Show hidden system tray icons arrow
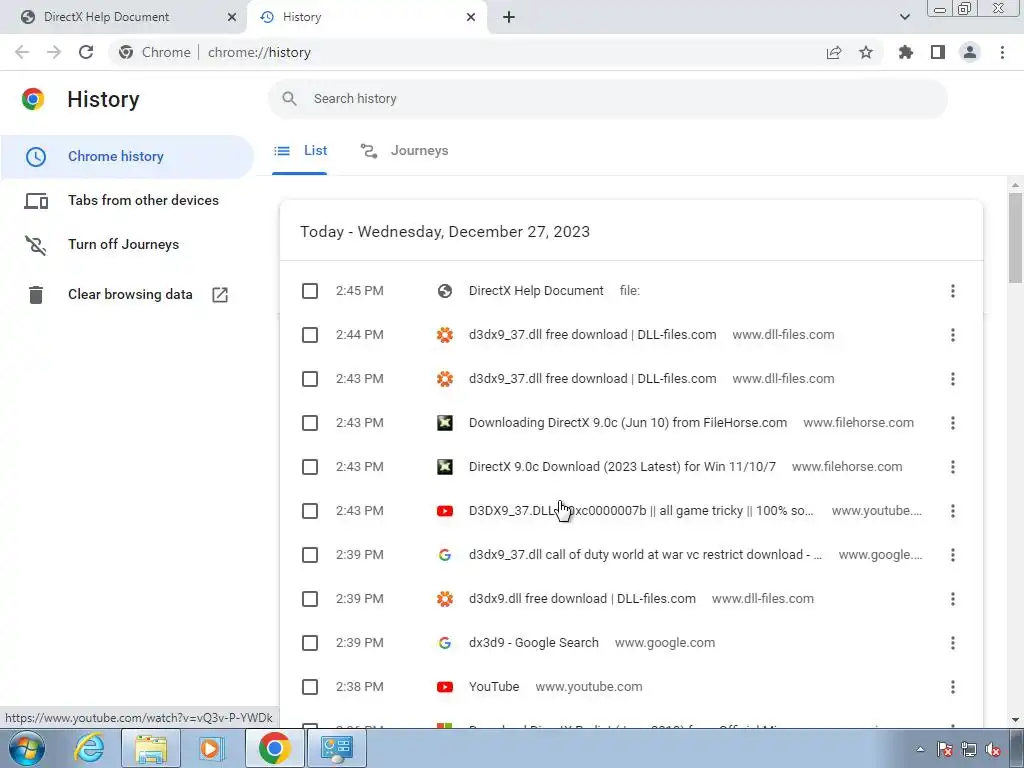 coord(920,749)
